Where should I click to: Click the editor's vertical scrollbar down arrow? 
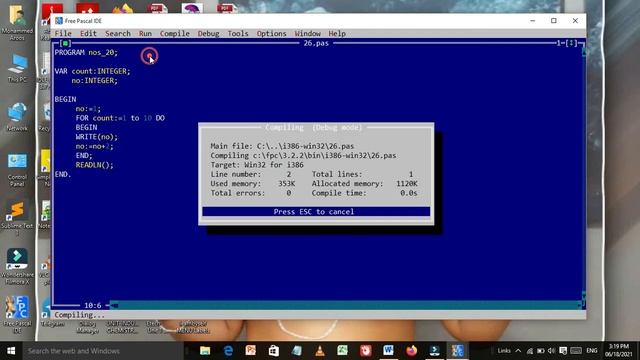(584, 295)
